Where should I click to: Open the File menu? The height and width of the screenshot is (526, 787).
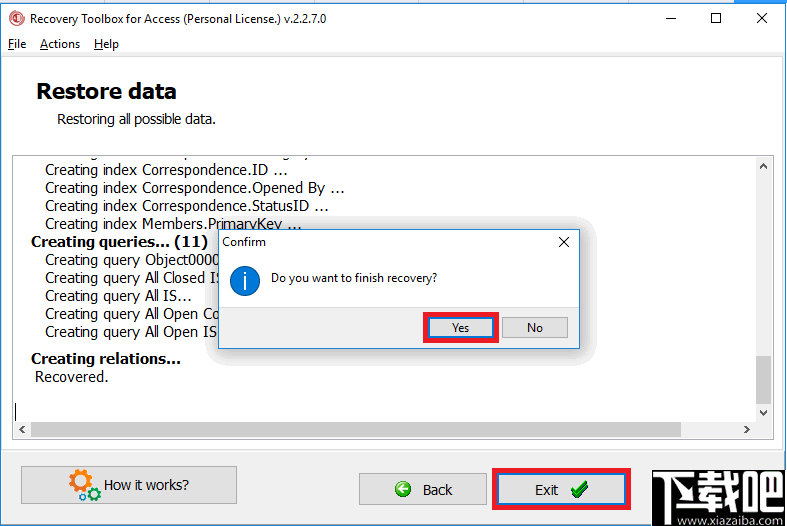tap(17, 44)
